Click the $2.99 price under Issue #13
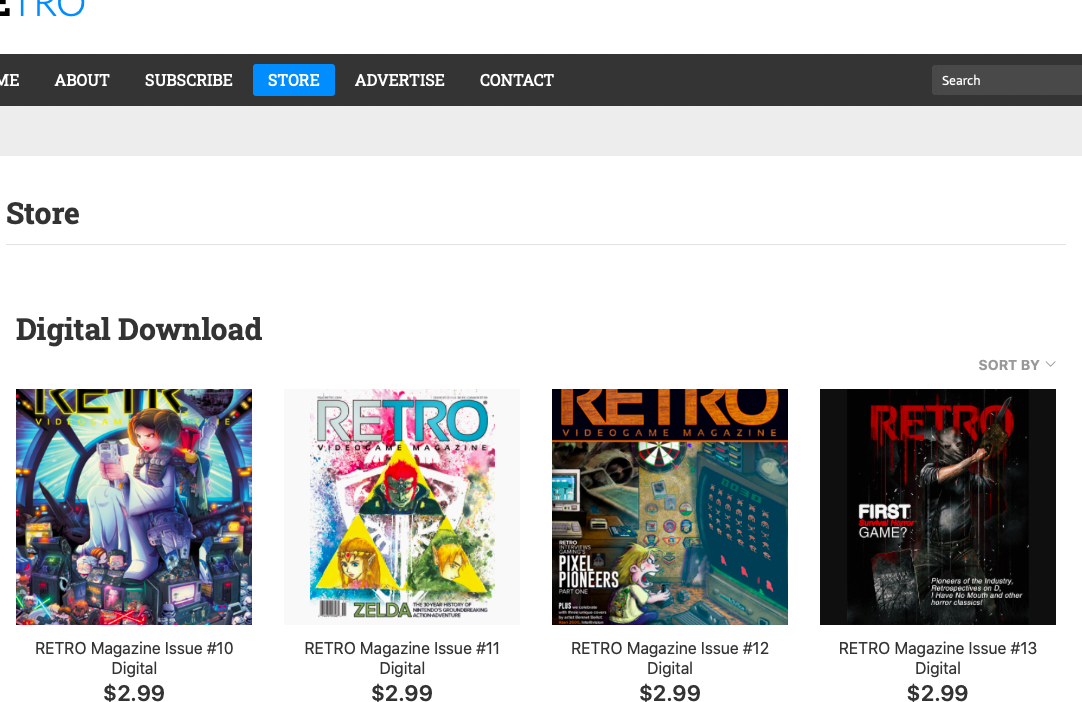Screen dimensions: 1082x702 click(x=937, y=692)
